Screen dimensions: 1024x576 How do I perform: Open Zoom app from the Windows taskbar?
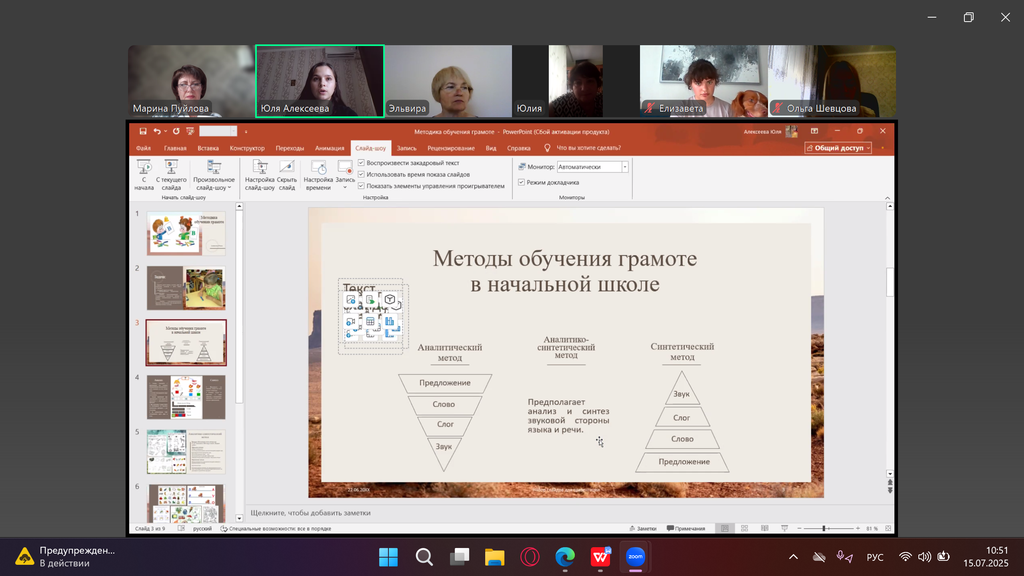click(x=635, y=556)
